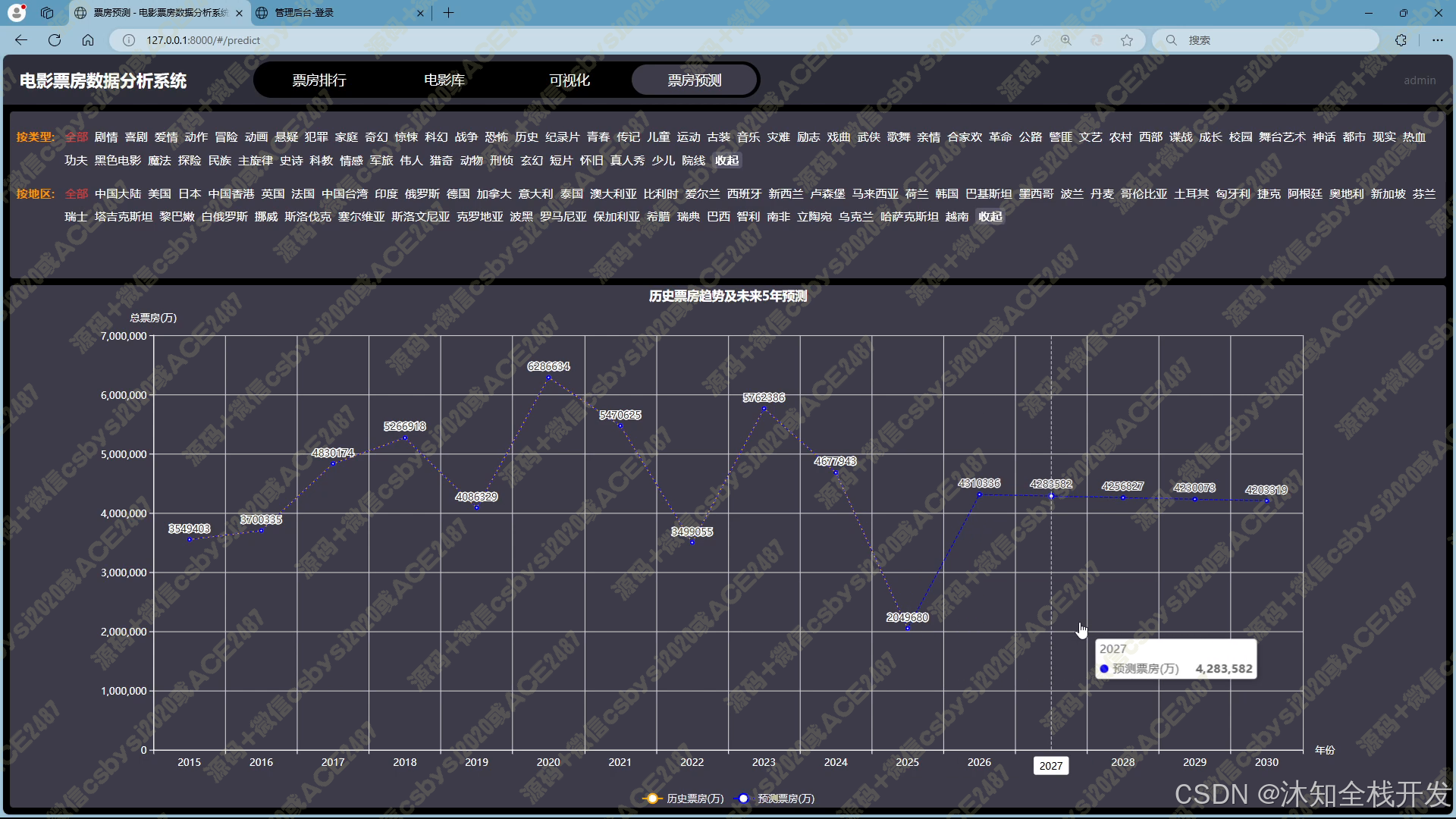Open browser settings ellipsis menu
This screenshot has width=1456, height=819.
1437,40
